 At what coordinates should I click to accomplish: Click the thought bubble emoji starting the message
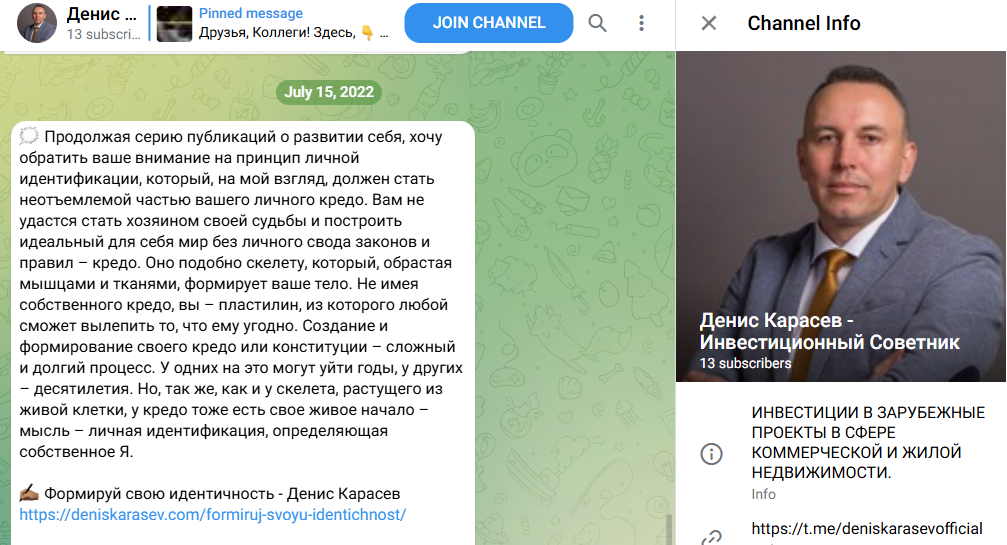pyautogui.click(x=29, y=136)
